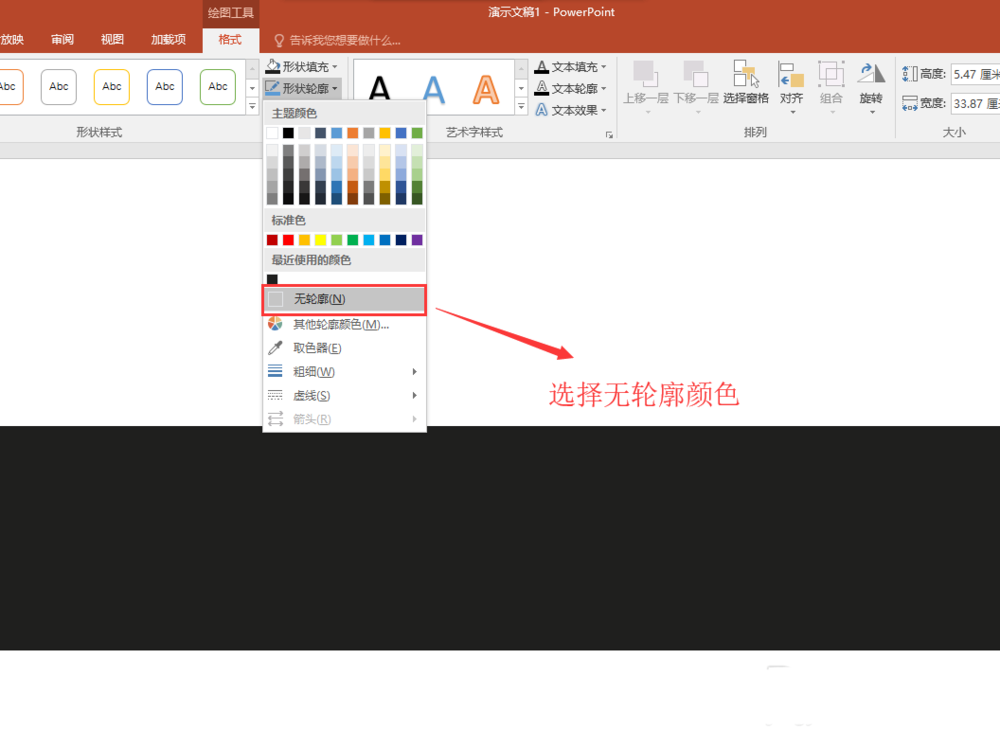1000x748 pixels.
Task: Expand Text Outline dropdown arrow
Action: click(603, 88)
